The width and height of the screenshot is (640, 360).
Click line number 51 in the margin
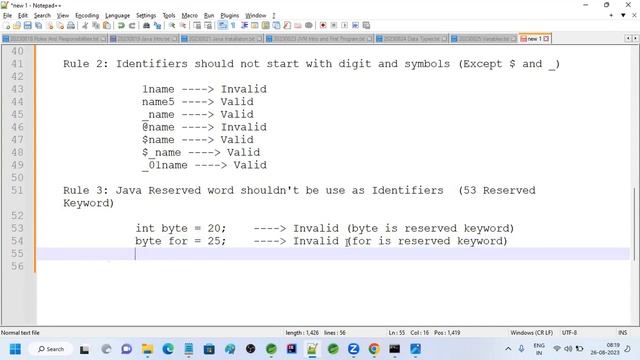[x=17, y=190]
